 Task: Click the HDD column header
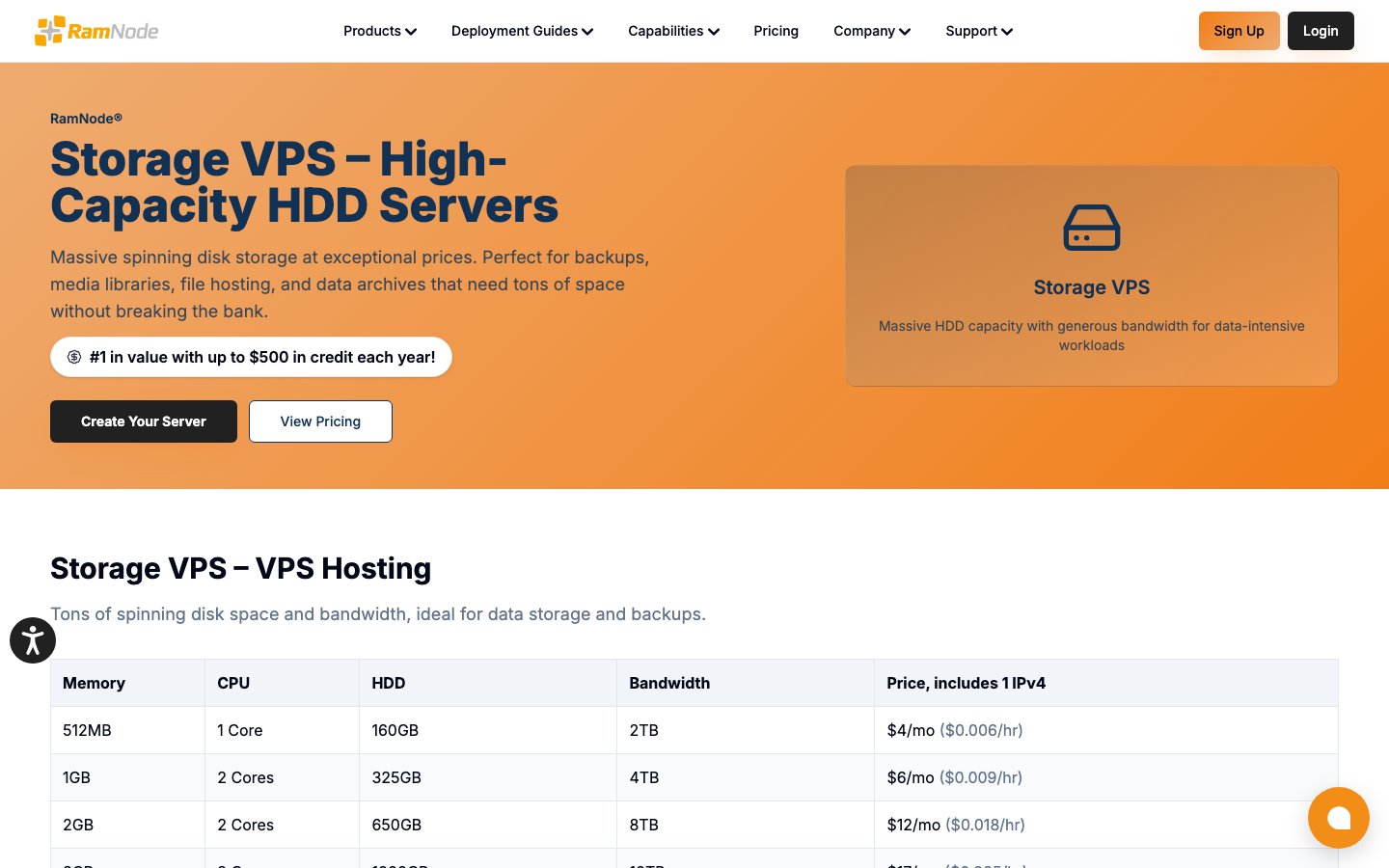pyautogui.click(x=488, y=683)
